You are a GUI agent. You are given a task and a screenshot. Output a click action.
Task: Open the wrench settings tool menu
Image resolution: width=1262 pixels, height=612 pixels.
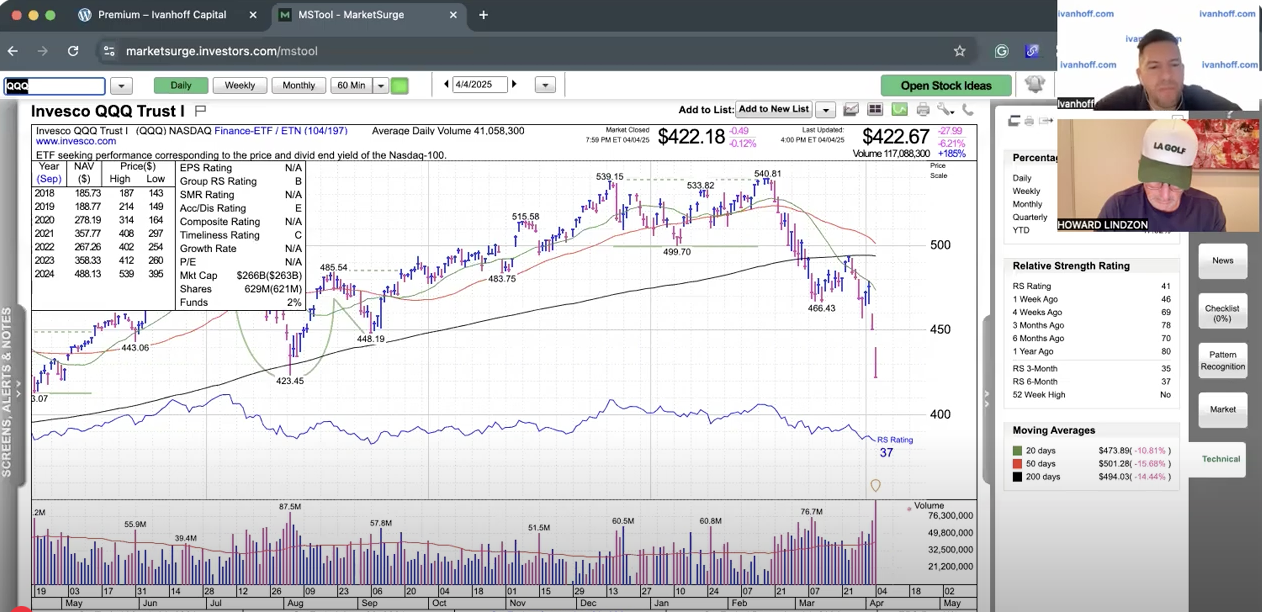[x=945, y=110]
